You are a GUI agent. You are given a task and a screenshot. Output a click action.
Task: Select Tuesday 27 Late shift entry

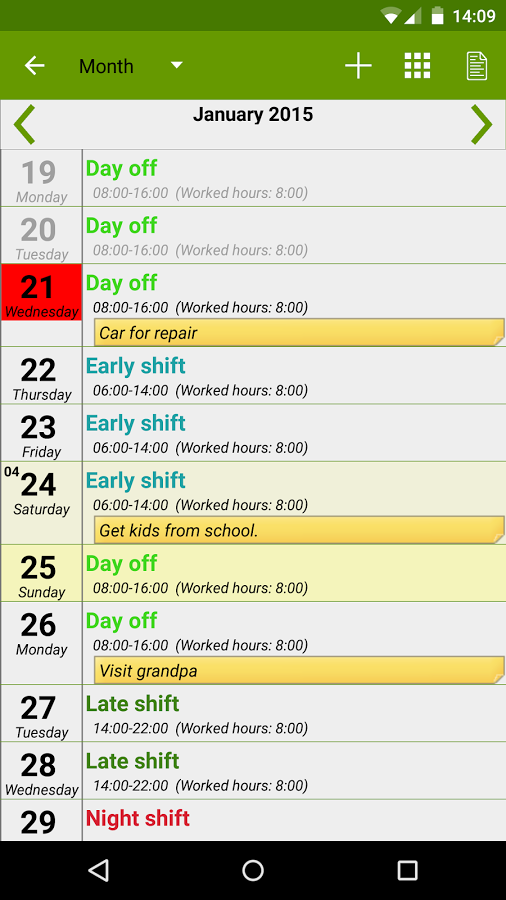pyautogui.click(x=253, y=713)
